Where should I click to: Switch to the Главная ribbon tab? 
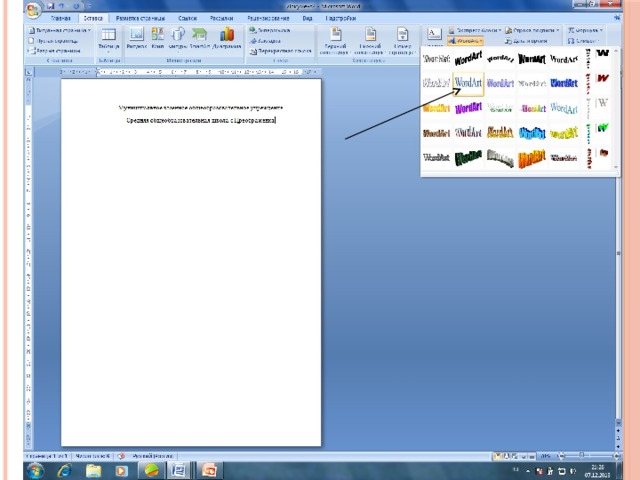point(60,18)
